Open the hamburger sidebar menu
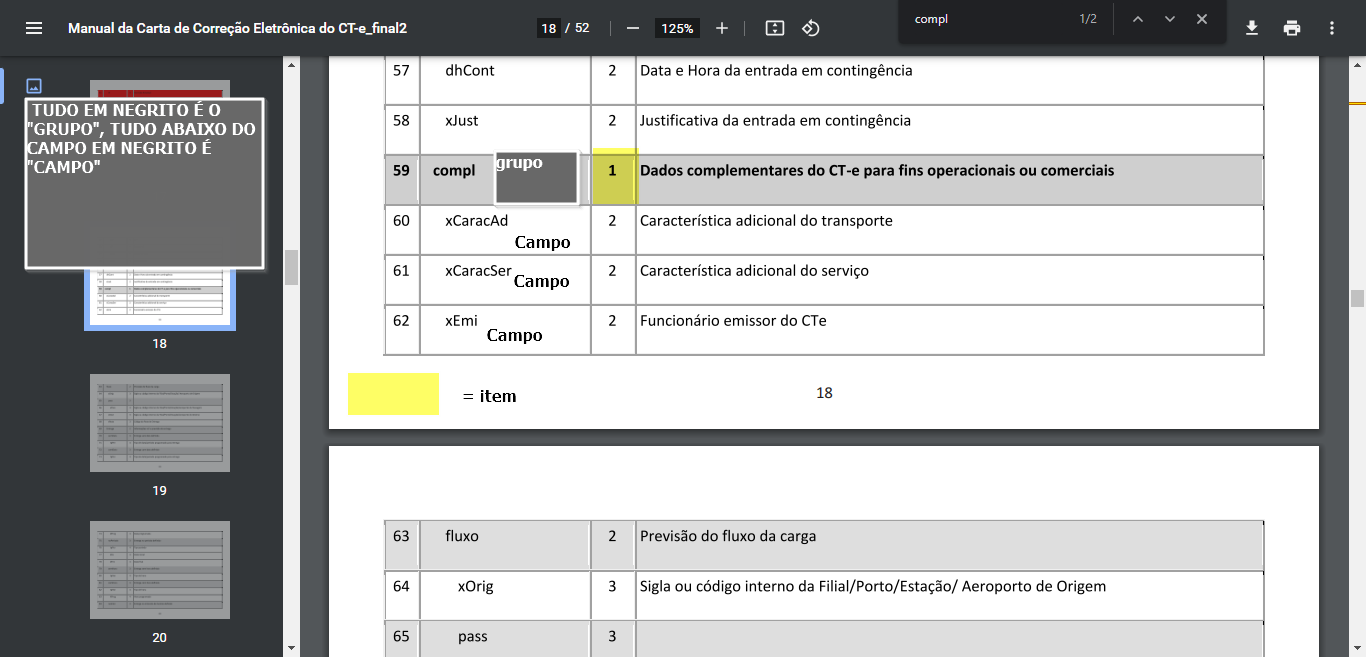The image size is (1366, 657). coord(34,28)
